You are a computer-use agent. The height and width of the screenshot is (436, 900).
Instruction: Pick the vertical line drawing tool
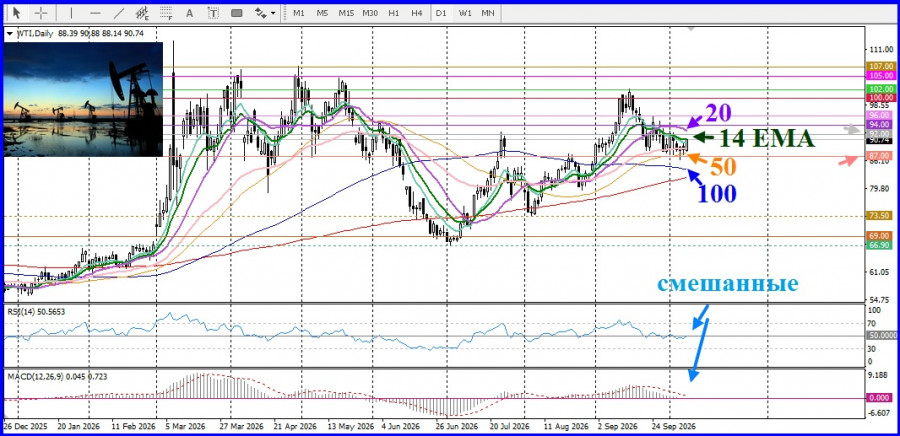tap(71, 12)
